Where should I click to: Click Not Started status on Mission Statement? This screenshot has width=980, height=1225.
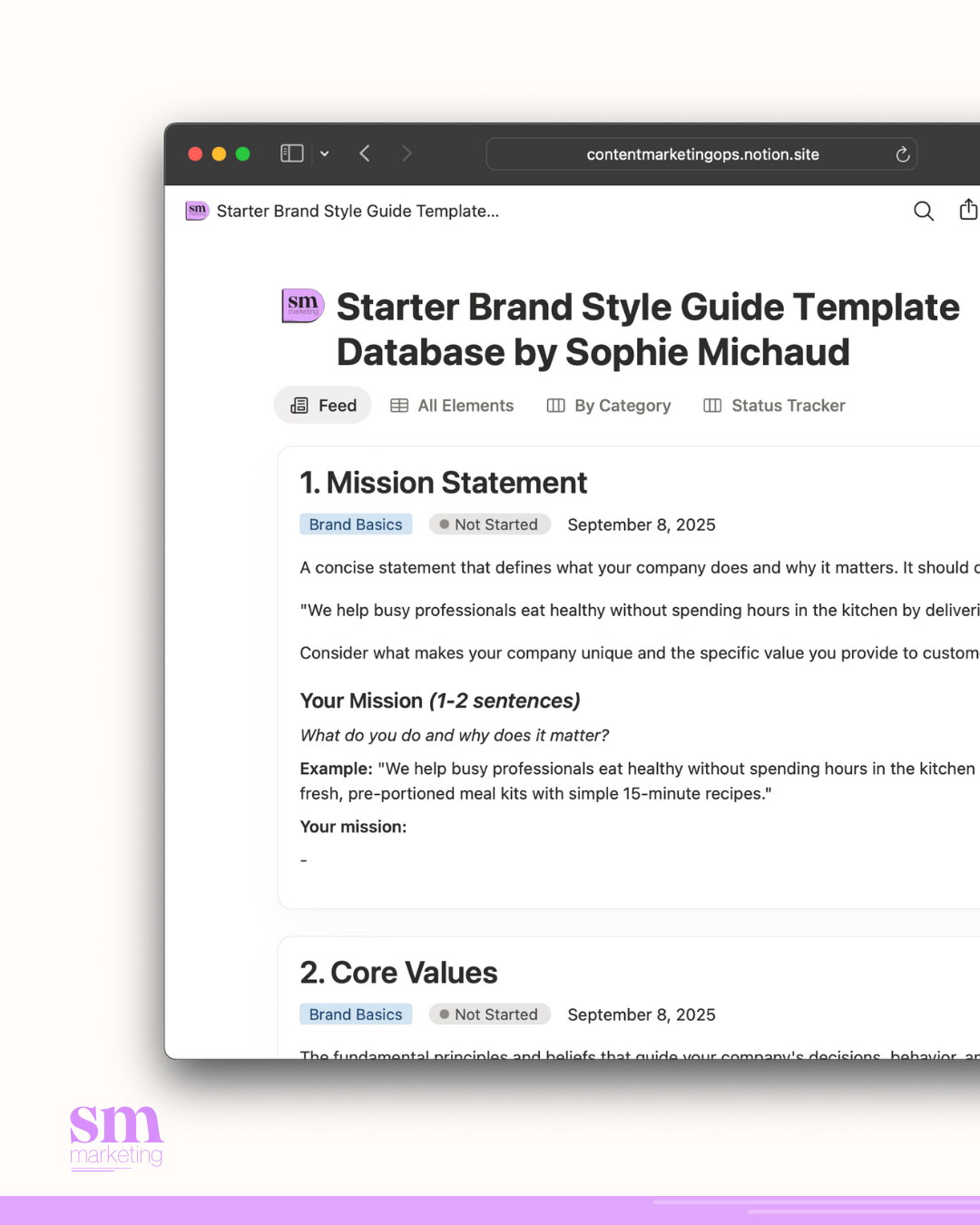489,524
